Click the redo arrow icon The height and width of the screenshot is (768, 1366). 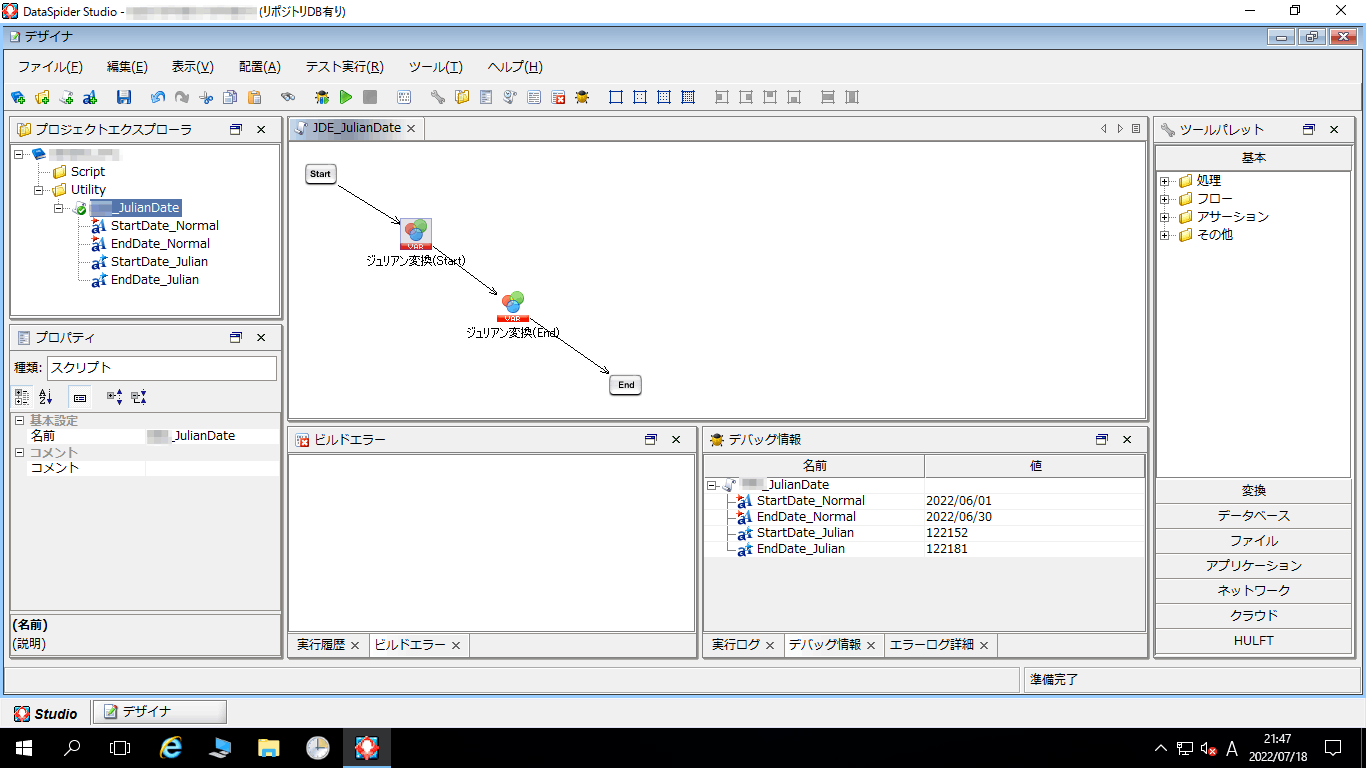[182, 97]
